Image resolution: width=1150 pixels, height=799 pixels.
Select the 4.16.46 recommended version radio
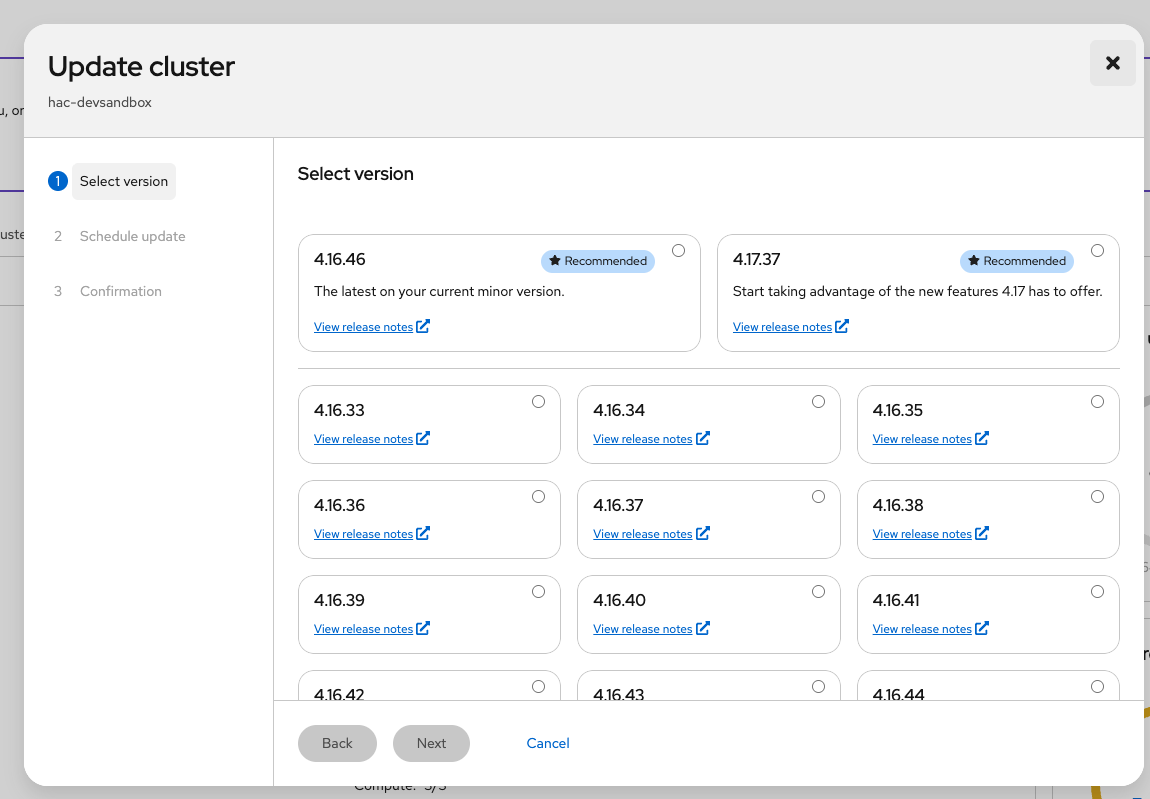coord(679,251)
